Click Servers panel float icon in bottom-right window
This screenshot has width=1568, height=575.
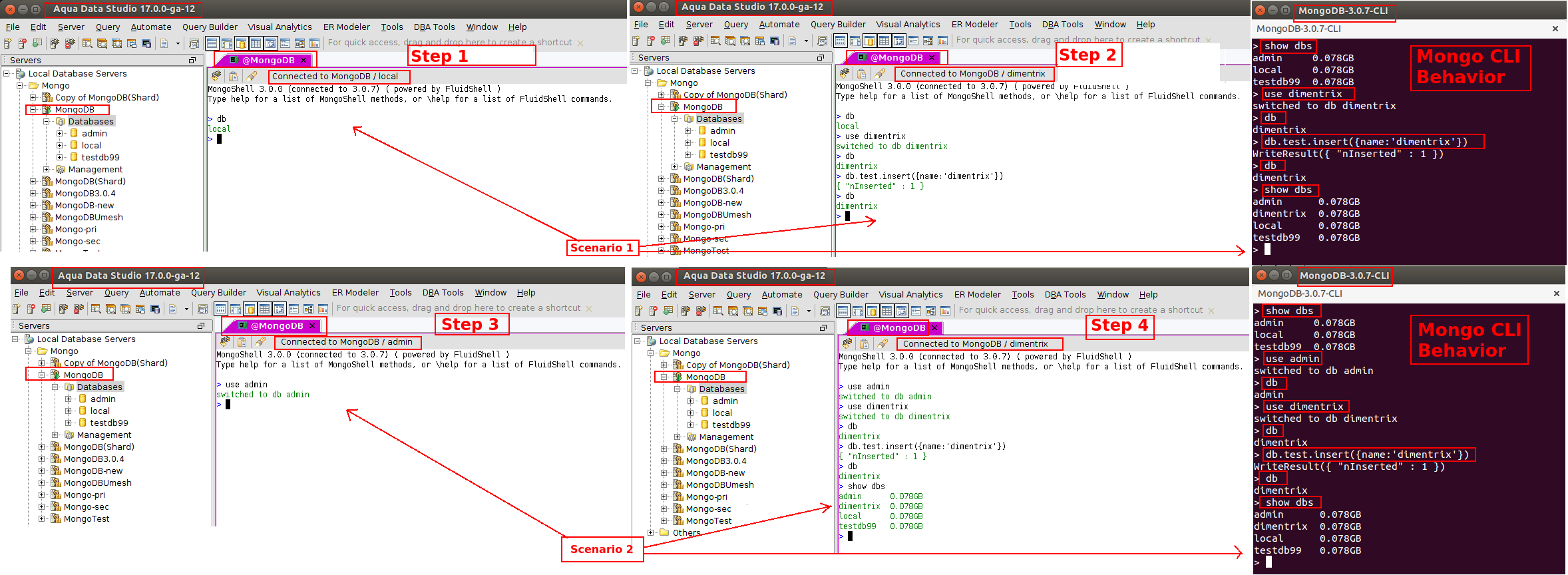823,327
